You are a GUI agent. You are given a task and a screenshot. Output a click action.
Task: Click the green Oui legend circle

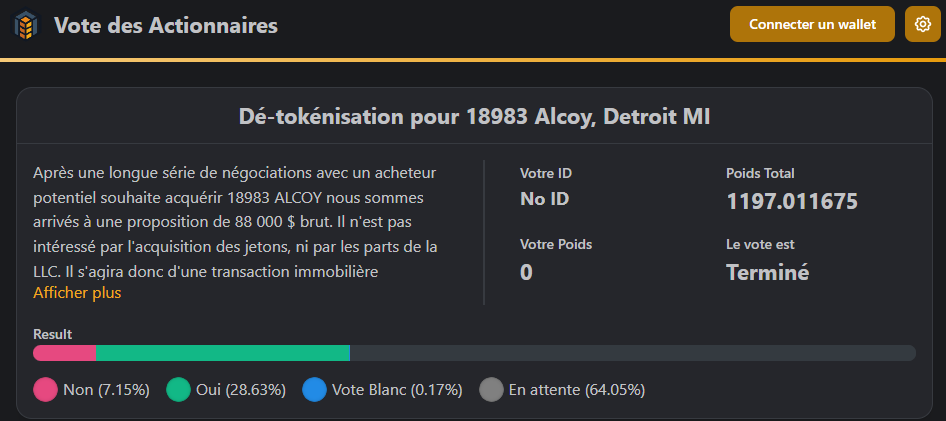tap(178, 389)
